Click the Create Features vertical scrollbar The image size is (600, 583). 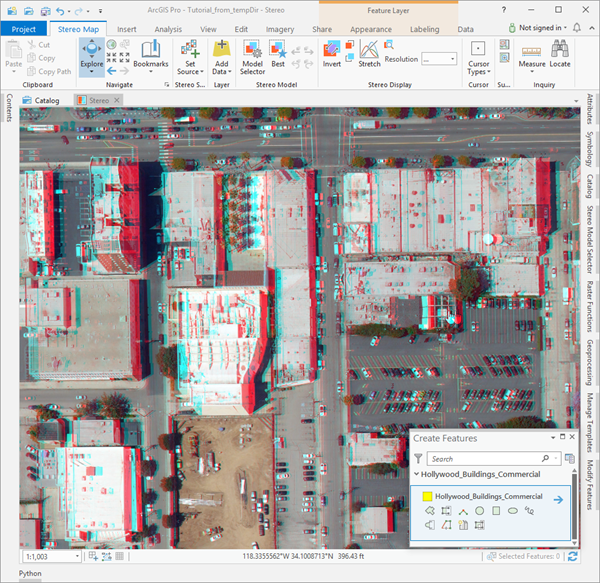[574, 506]
